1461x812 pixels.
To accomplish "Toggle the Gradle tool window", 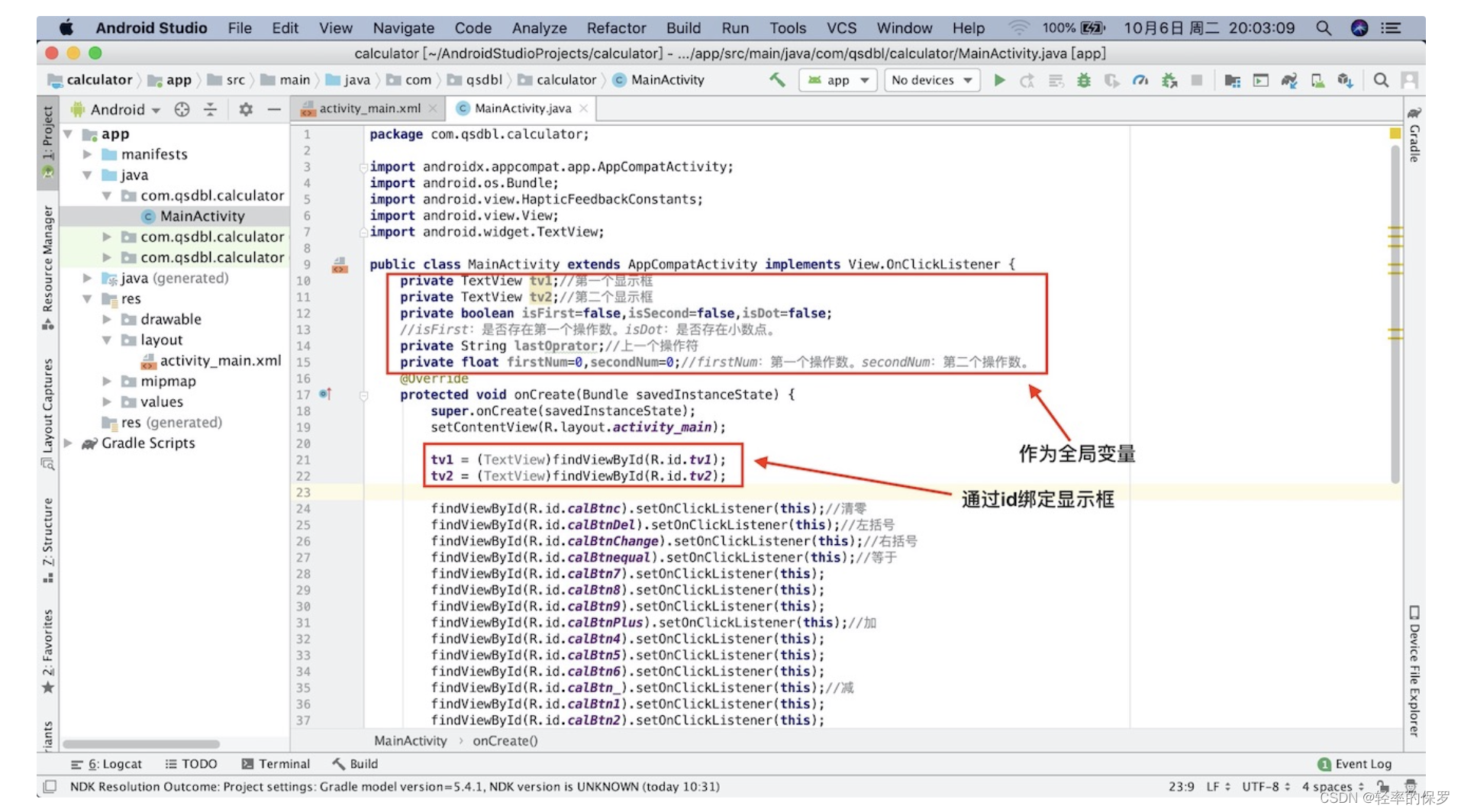I will coord(1414,134).
